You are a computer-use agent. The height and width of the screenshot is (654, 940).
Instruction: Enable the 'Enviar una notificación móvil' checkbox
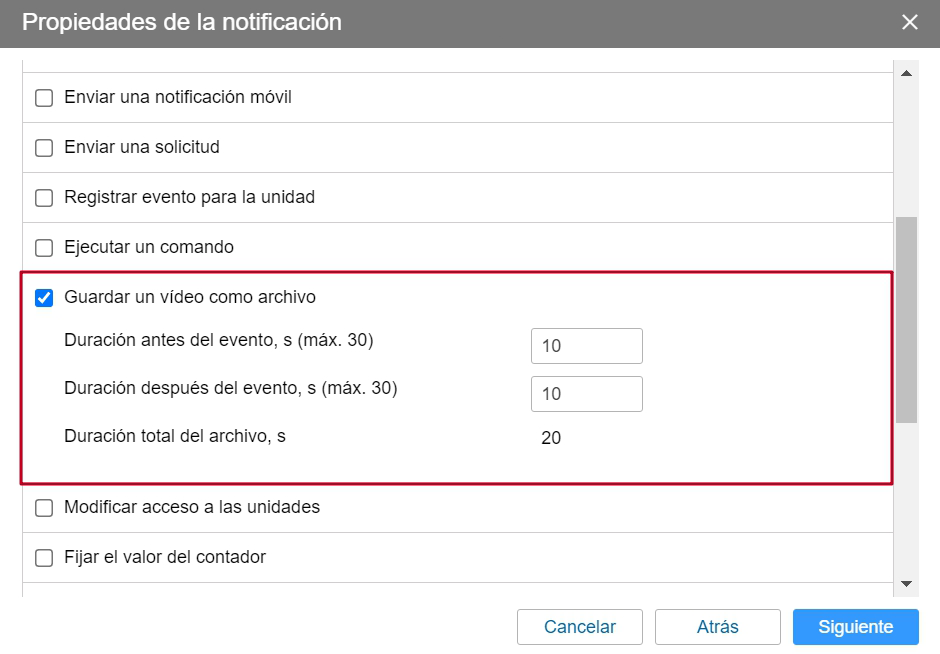coord(44,96)
